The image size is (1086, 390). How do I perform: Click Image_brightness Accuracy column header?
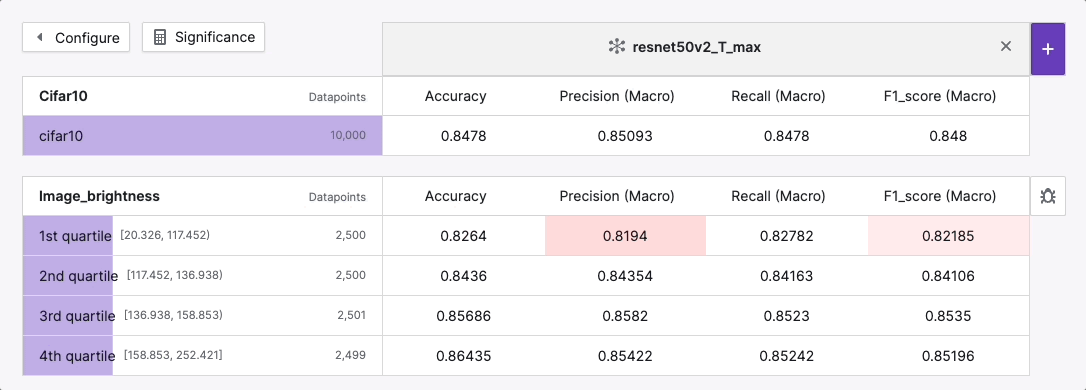click(x=456, y=197)
